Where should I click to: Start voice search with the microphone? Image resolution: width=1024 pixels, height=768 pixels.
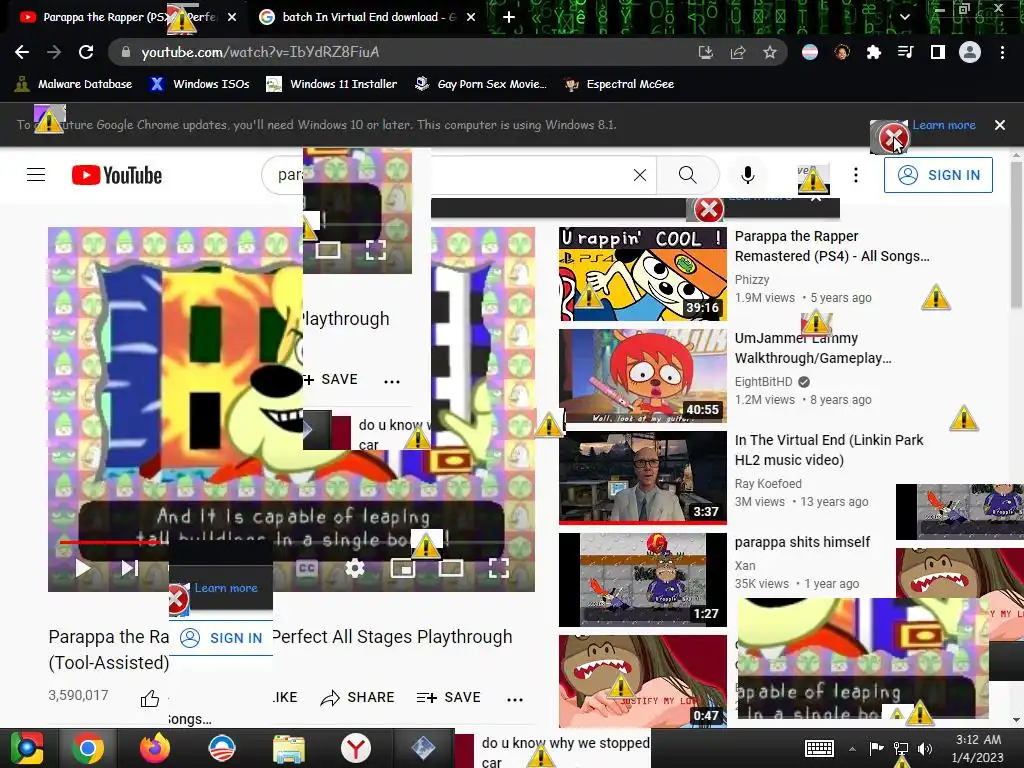748,175
